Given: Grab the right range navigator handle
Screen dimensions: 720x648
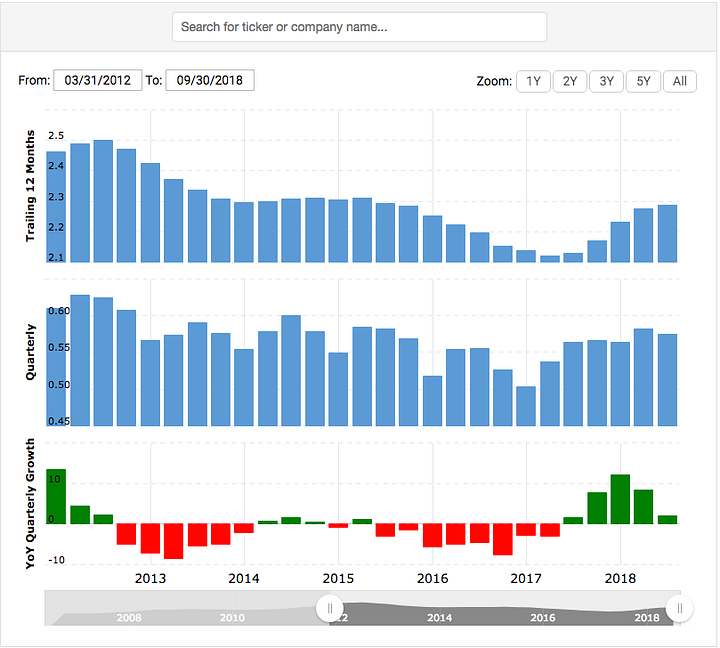Looking at the screenshot, I should click(680, 609).
